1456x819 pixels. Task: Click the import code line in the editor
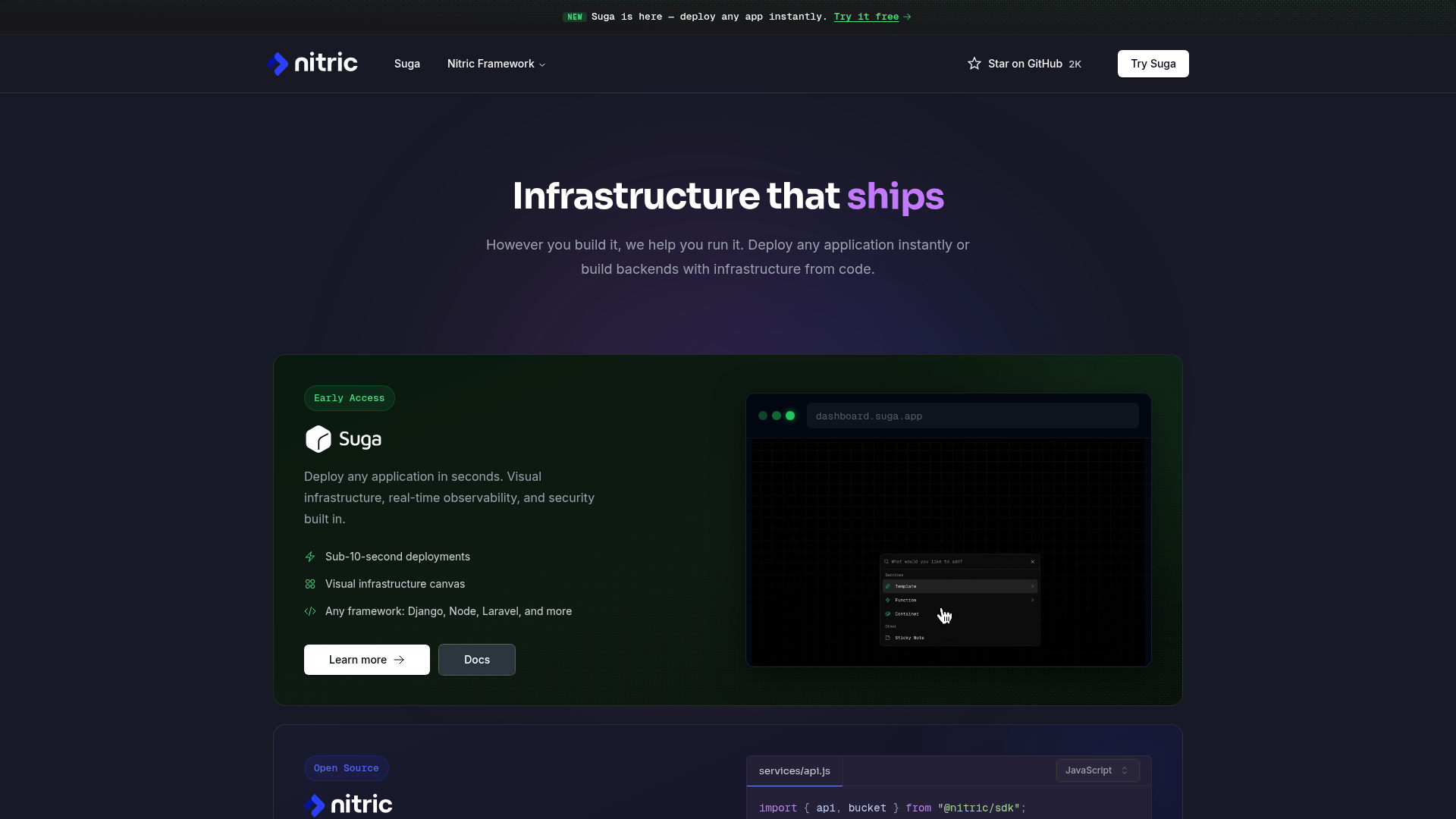893,808
